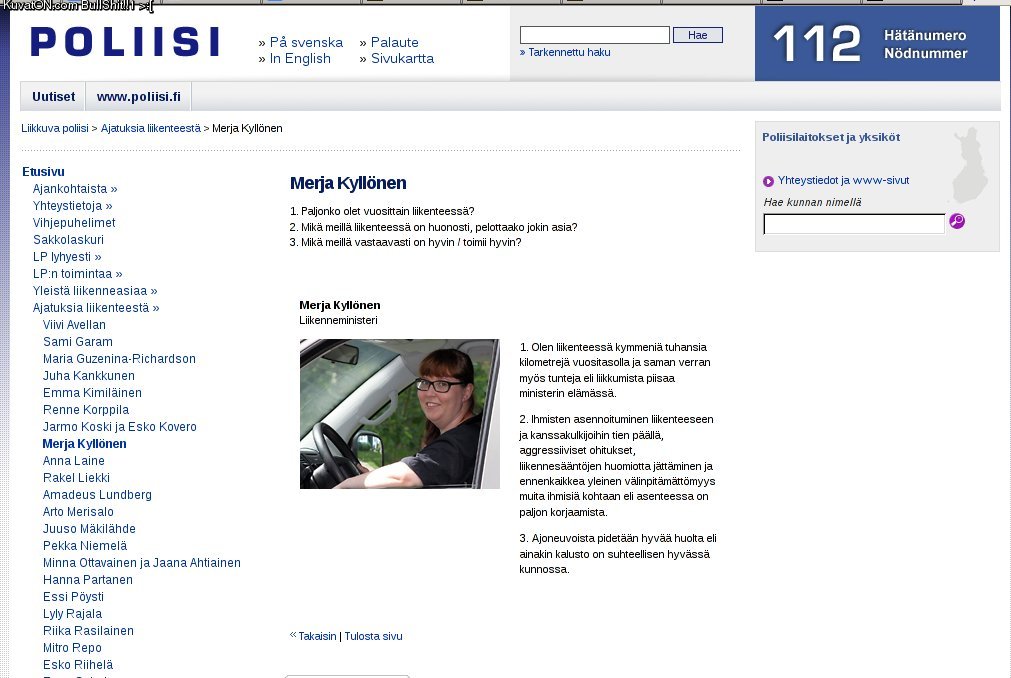Expand the Yhteystietoja section
The width and height of the screenshot is (1011, 678).
point(72,206)
